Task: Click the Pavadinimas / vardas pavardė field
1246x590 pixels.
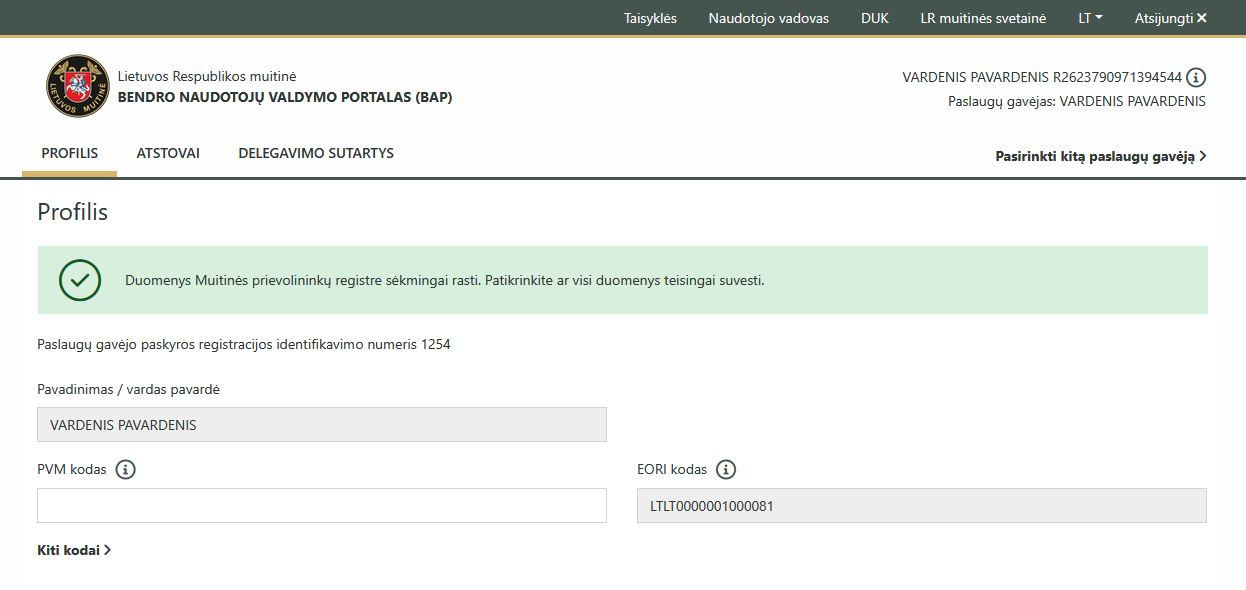Action: (322, 424)
